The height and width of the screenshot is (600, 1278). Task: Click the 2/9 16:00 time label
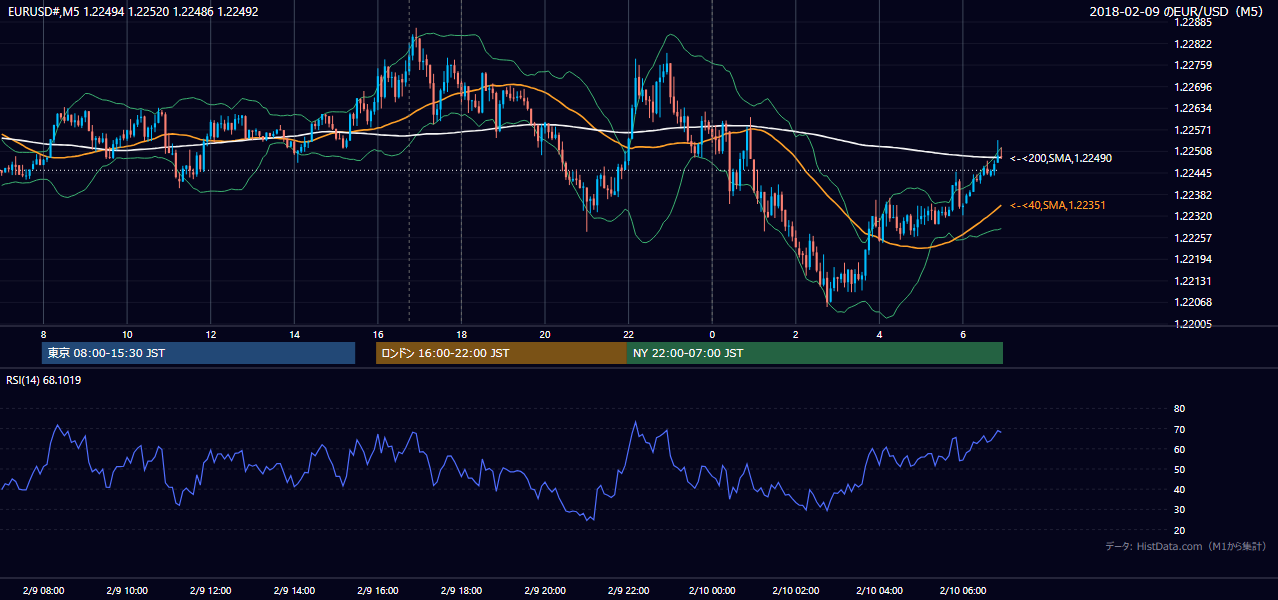378,590
